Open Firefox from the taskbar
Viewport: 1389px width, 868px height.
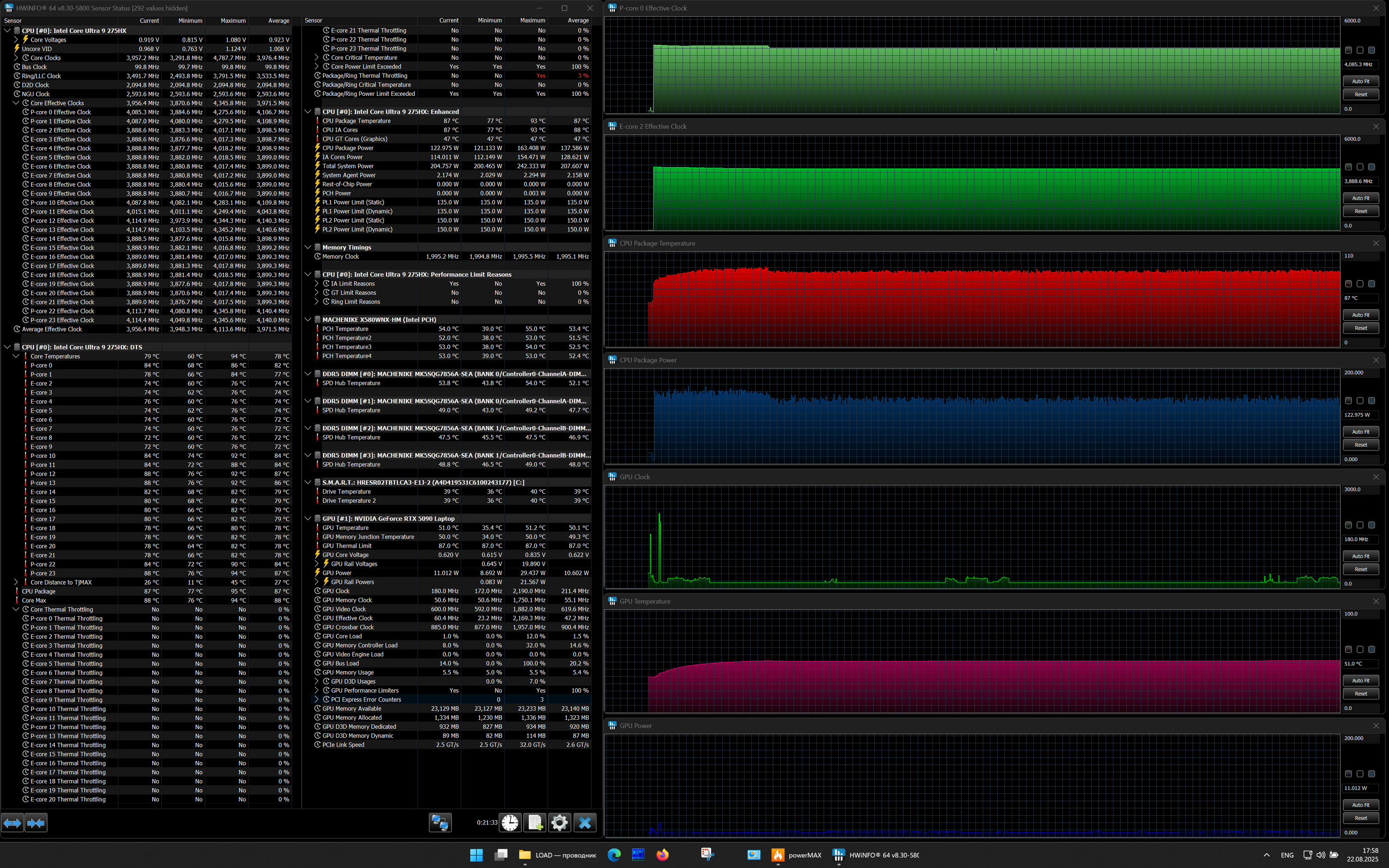[663, 855]
